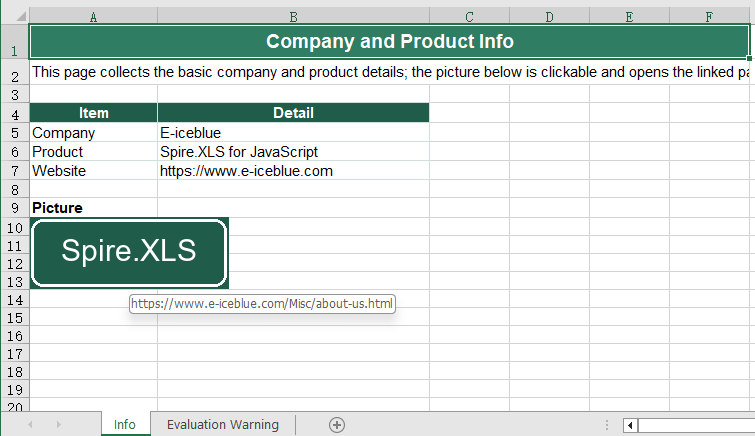Select column E header
This screenshot has width=755, height=436.
click(629, 17)
